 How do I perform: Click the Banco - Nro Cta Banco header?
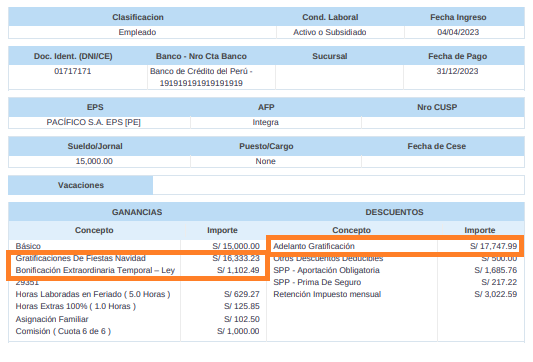coord(201,56)
